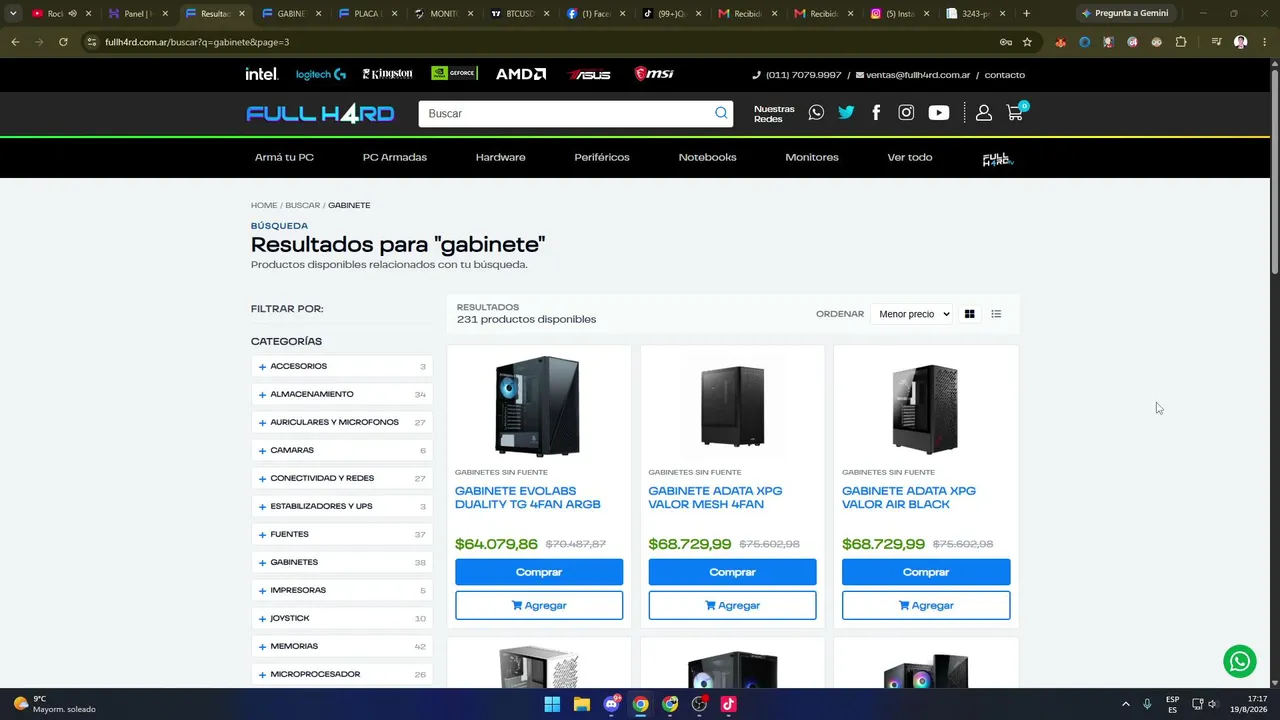Open the Periféricos menu
Viewport: 1280px width, 720px height.
click(602, 157)
